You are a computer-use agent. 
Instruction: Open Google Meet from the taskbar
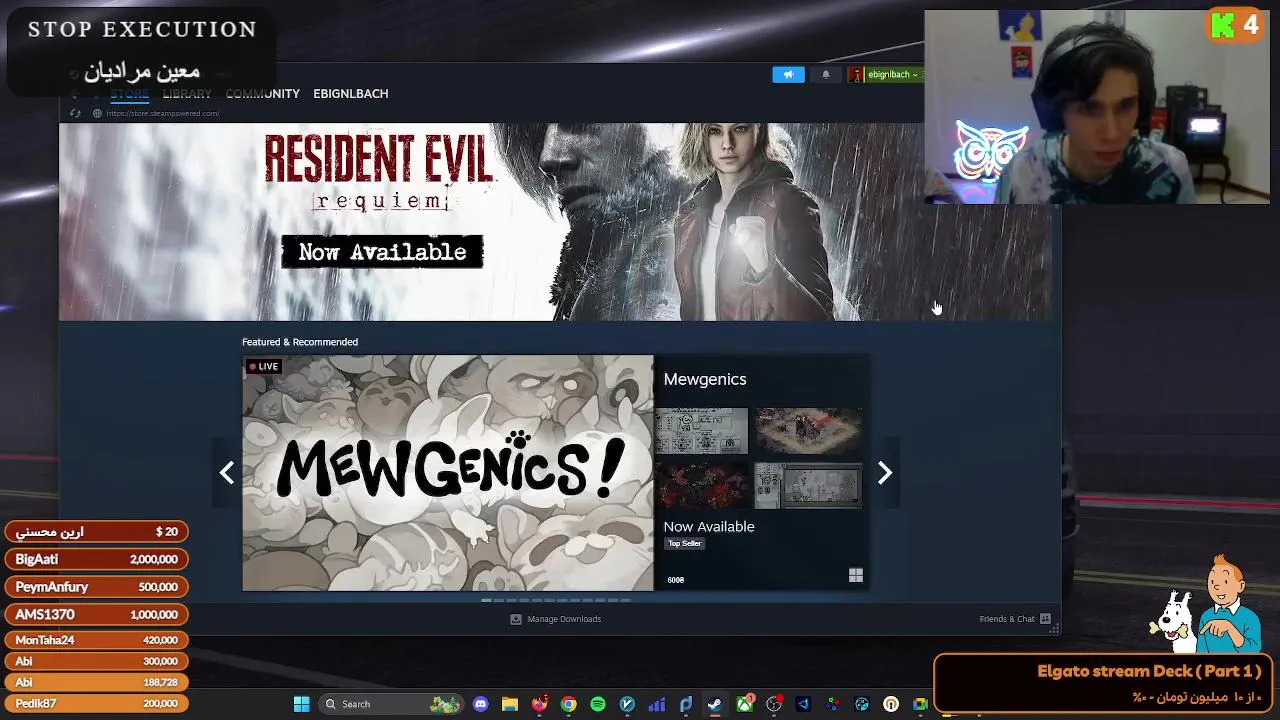click(920, 704)
